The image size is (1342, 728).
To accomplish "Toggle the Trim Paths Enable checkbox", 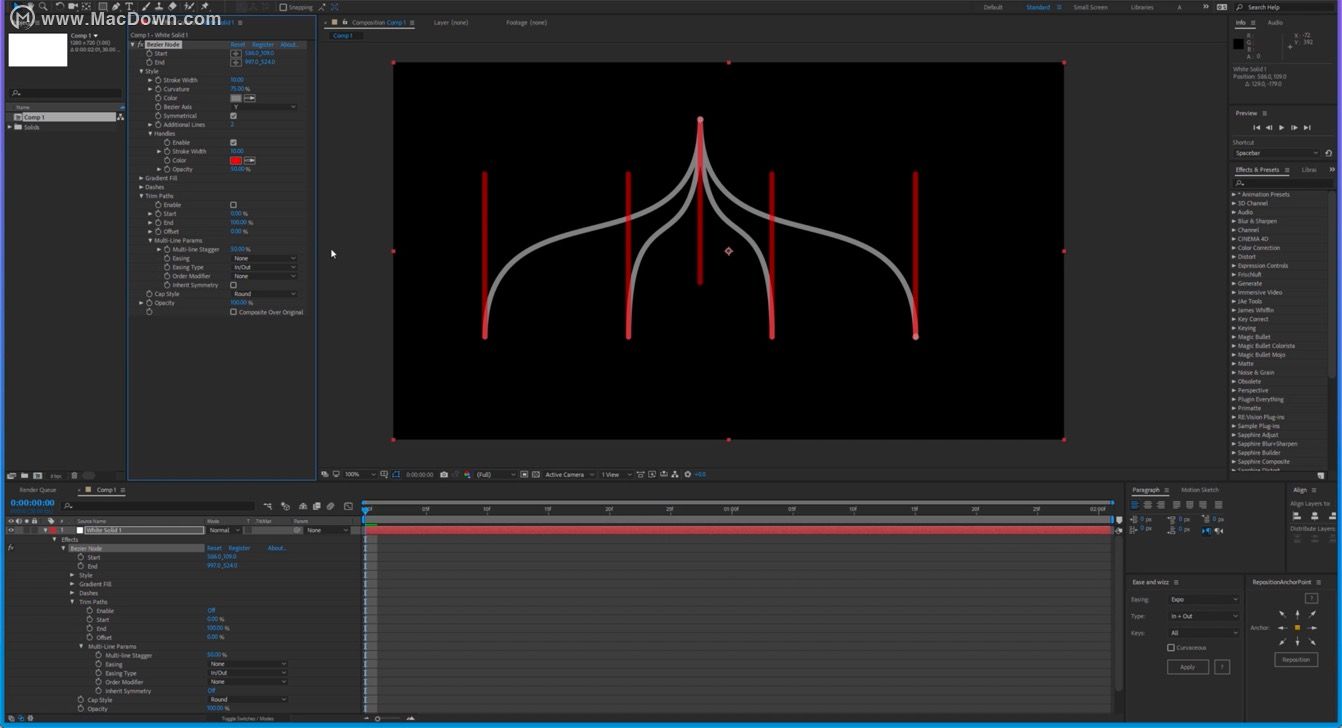I will (234, 205).
